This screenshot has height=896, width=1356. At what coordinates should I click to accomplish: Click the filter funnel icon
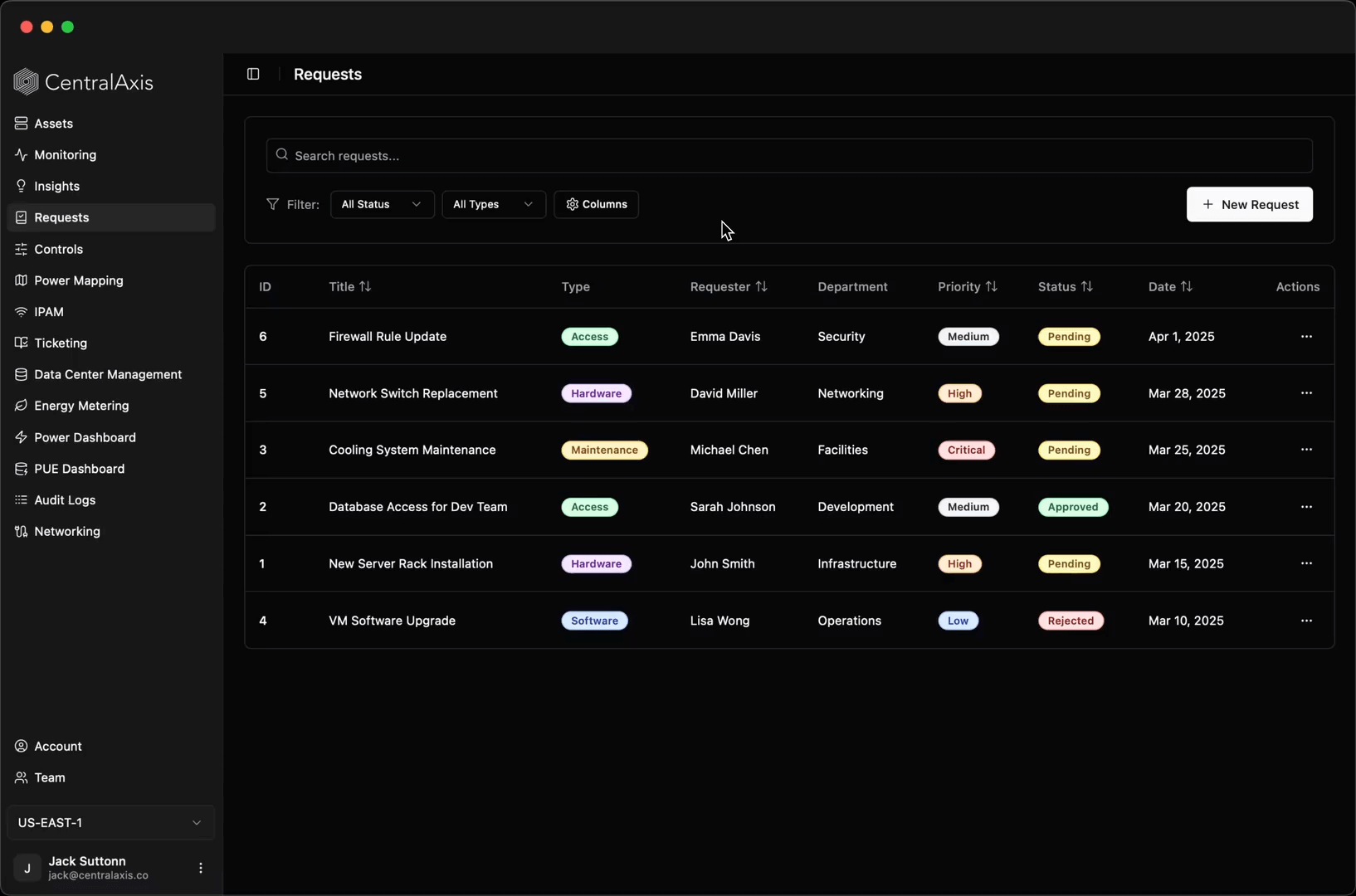click(x=272, y=204)
